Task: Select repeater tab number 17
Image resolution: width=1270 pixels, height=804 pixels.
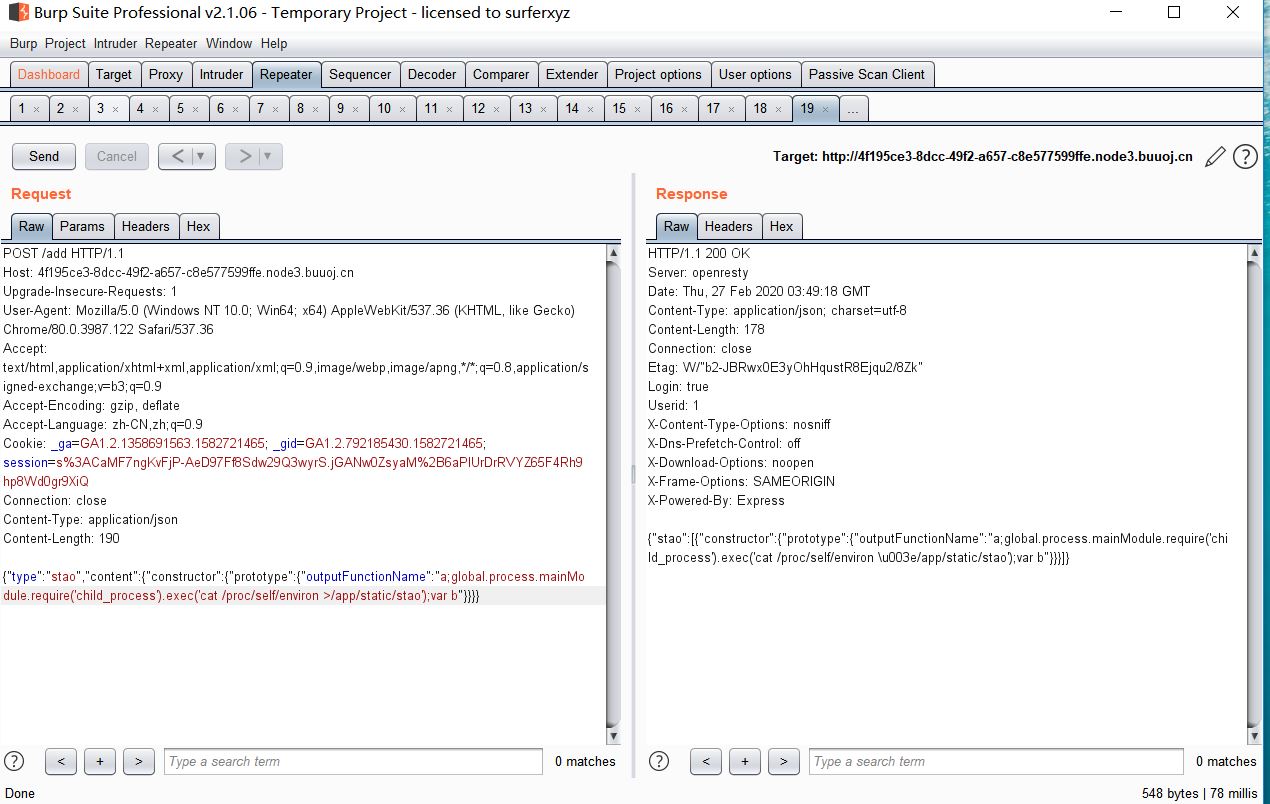Action: (x=721, y=109)
